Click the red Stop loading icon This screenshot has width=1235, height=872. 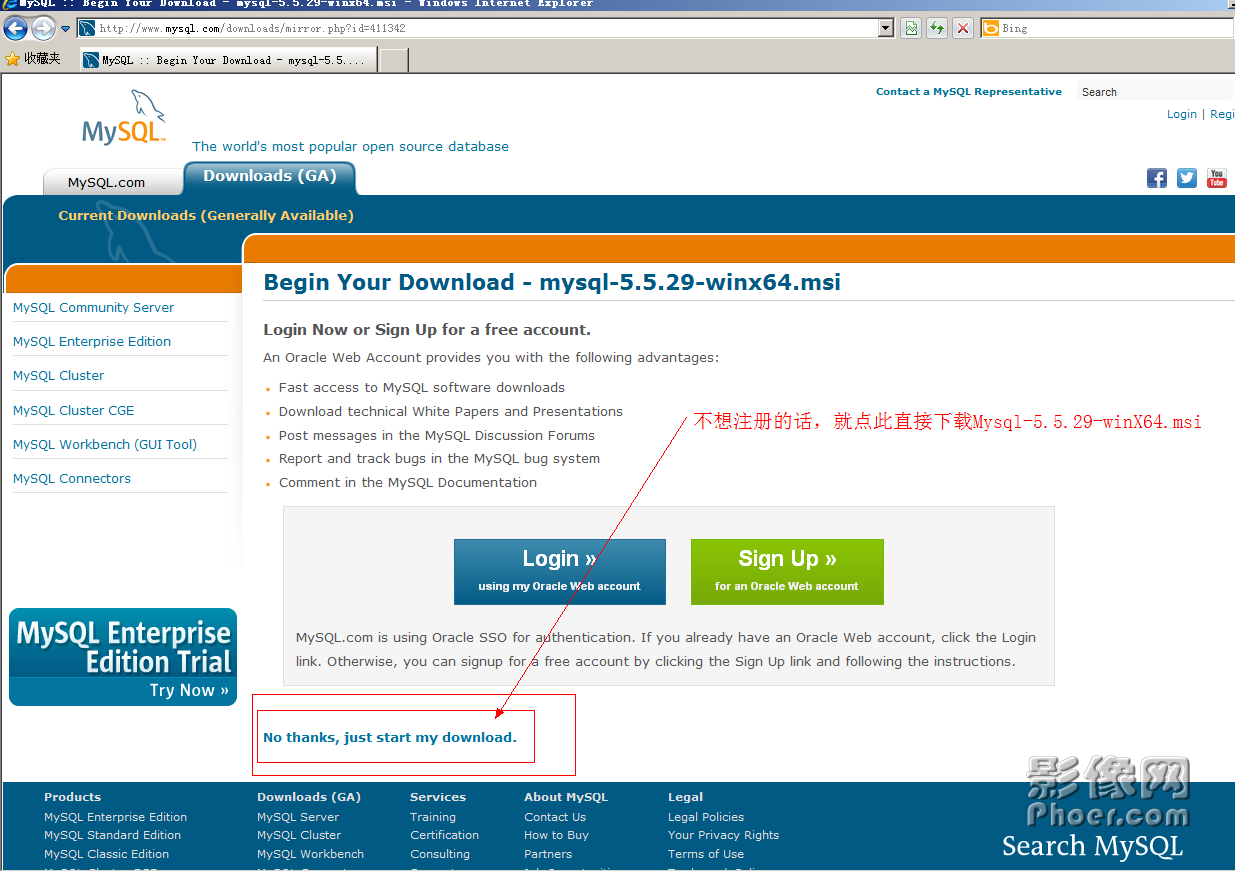click(963, 28)
